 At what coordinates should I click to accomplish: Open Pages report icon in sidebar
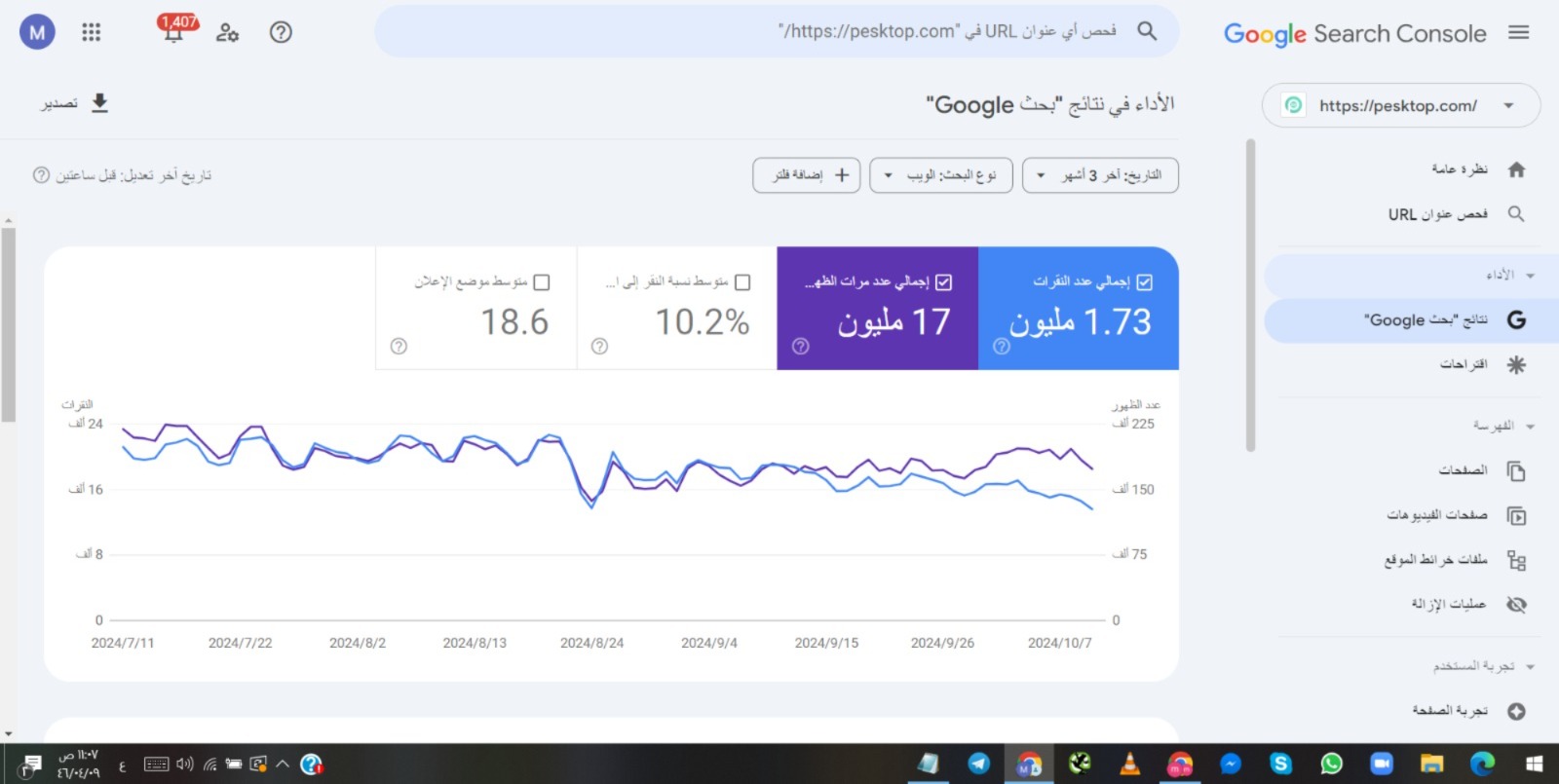click(x=1516, y=470)
